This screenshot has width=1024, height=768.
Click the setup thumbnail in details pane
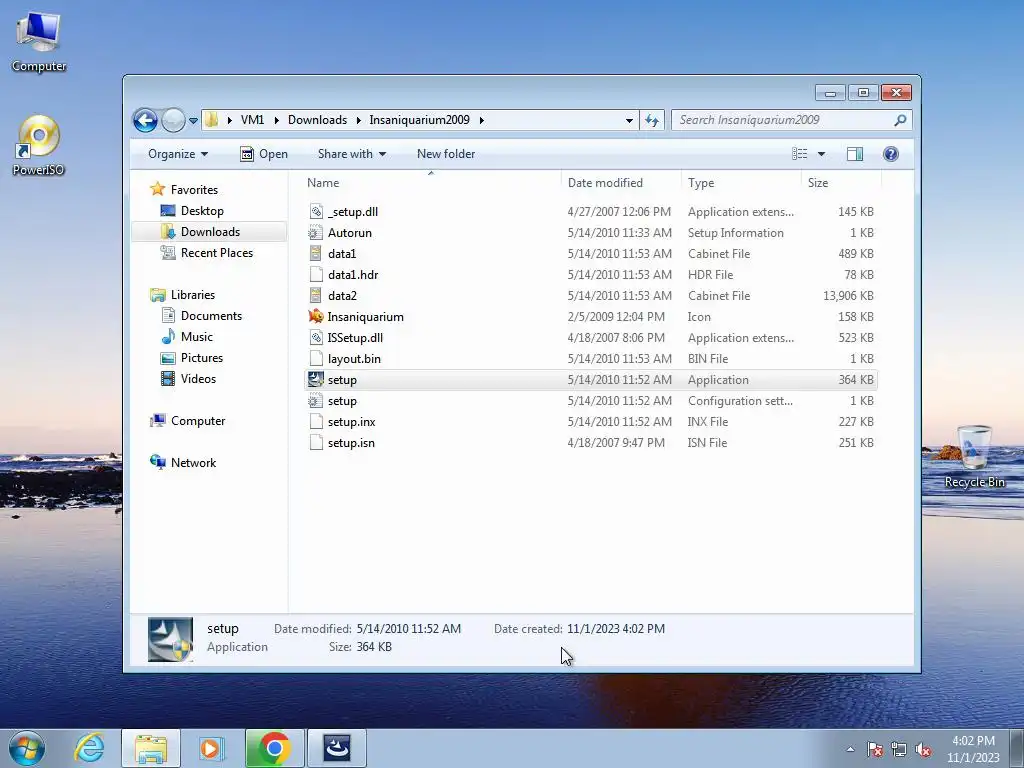click(x=170, y=639)
